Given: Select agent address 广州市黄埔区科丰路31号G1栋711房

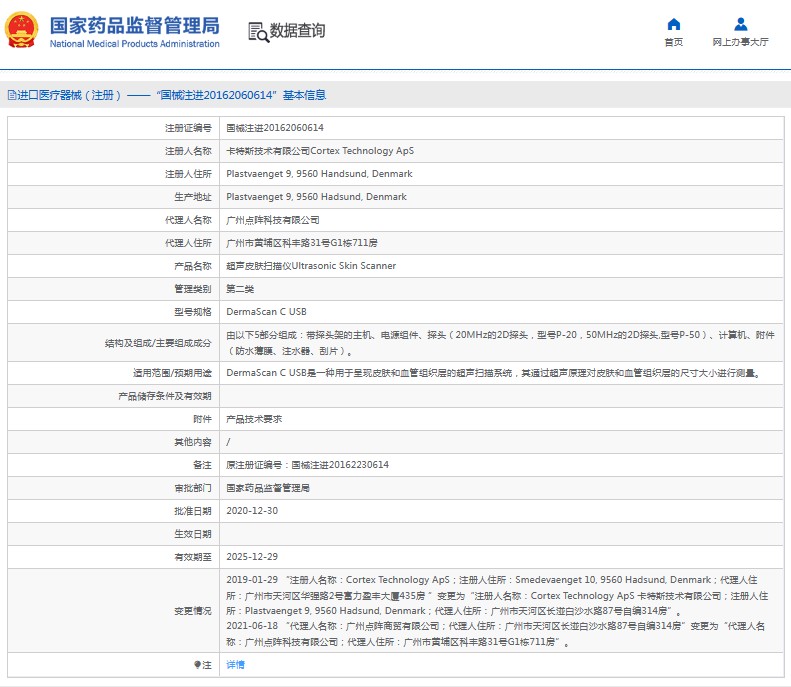Looking at the screenshot, I should (x=302, y=243).
